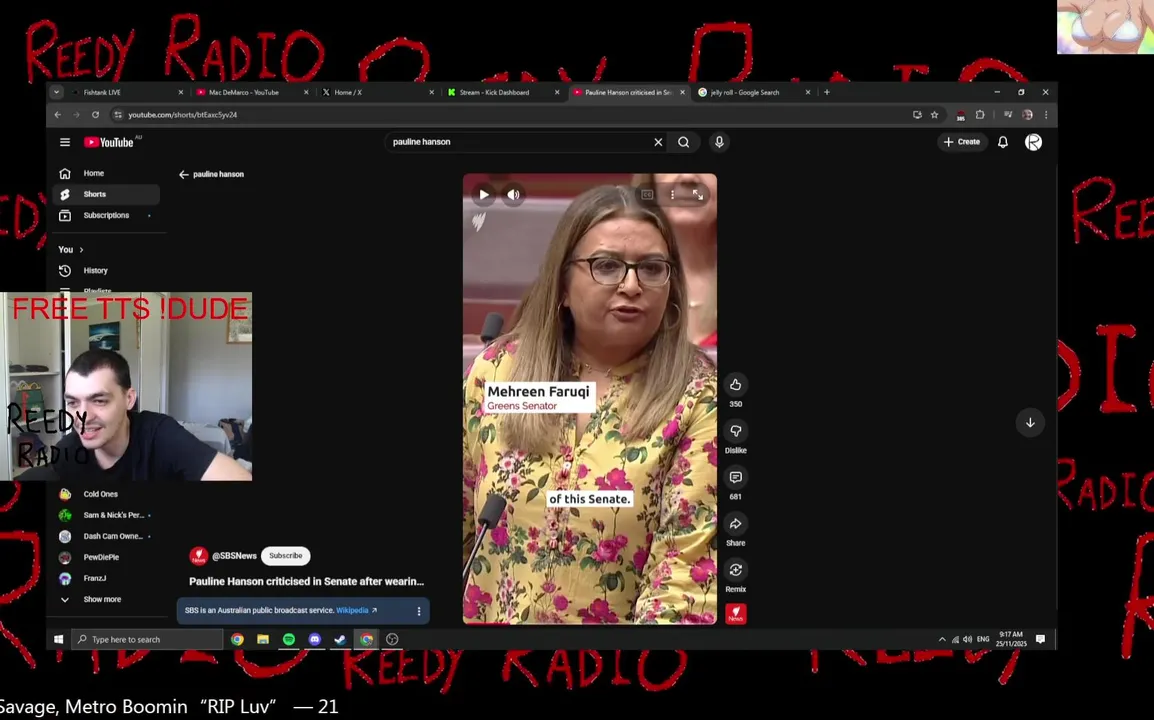Enter fullscreen on the Short player
Viewport: 1154px width, 720px height.
pos(698,194)
